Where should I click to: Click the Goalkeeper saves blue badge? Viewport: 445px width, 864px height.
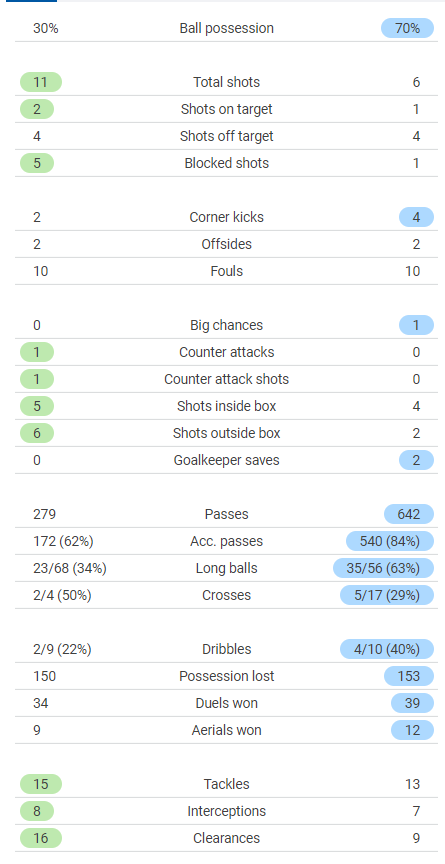(x=416, y=460)
